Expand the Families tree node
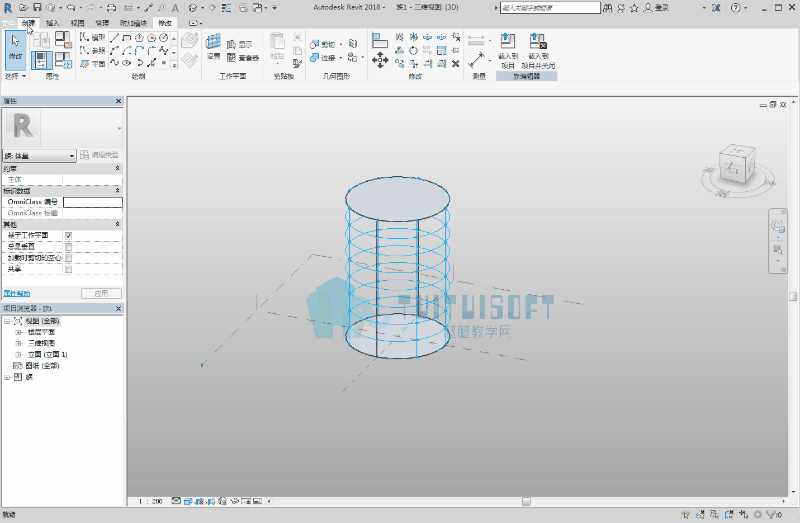 click(x=7, y=377)
